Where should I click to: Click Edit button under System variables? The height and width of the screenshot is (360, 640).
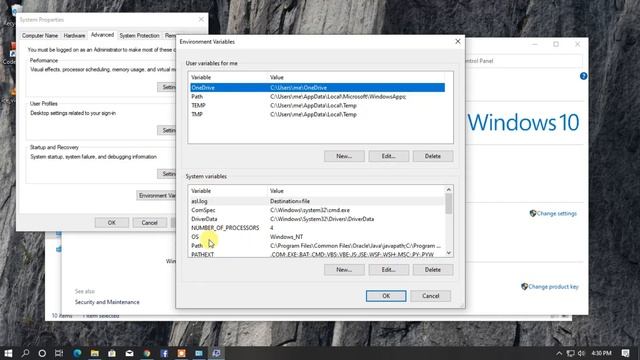389,269
